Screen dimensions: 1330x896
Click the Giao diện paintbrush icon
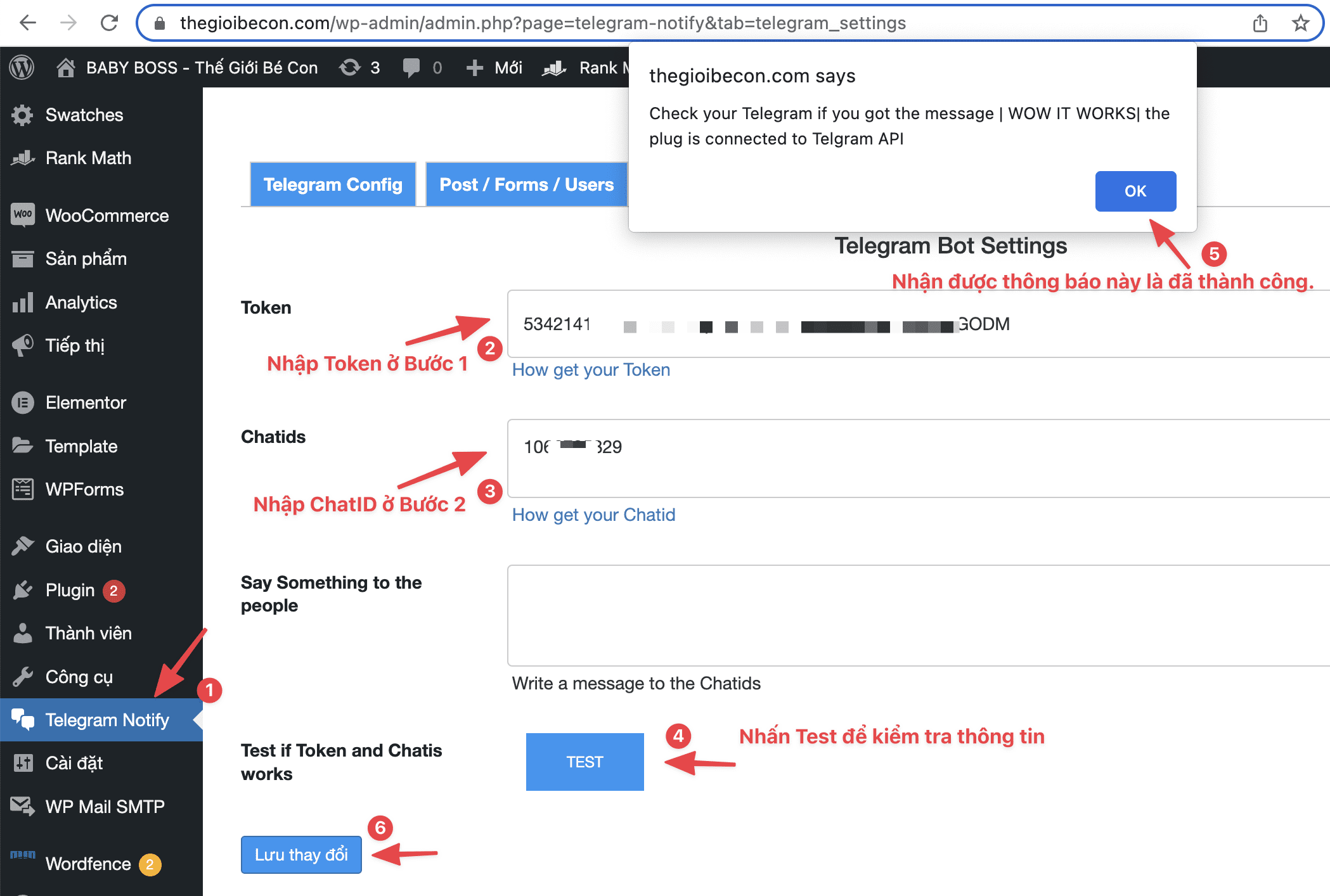click(x=22, y=546)
